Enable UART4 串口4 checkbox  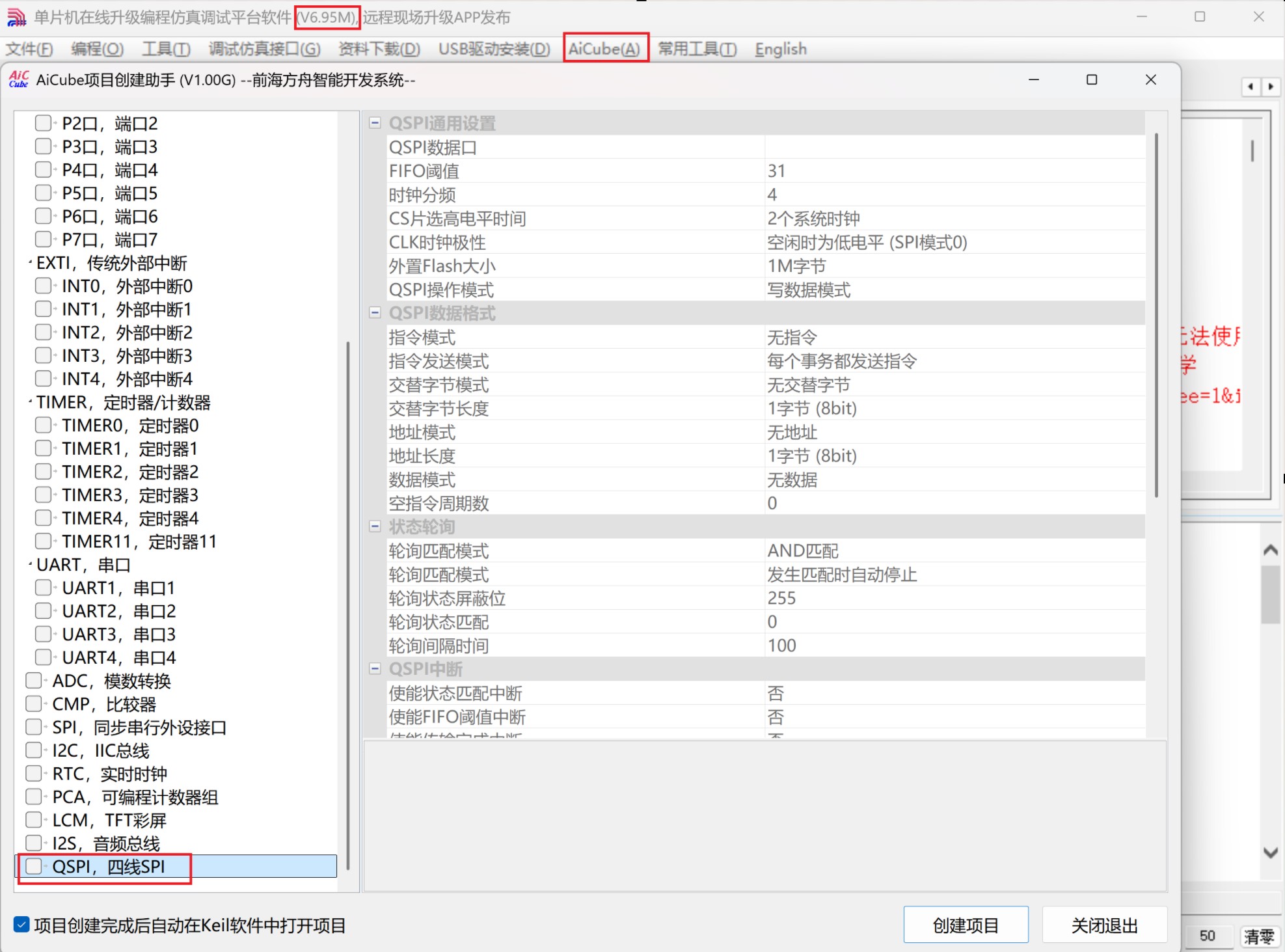tap(43, 657)
